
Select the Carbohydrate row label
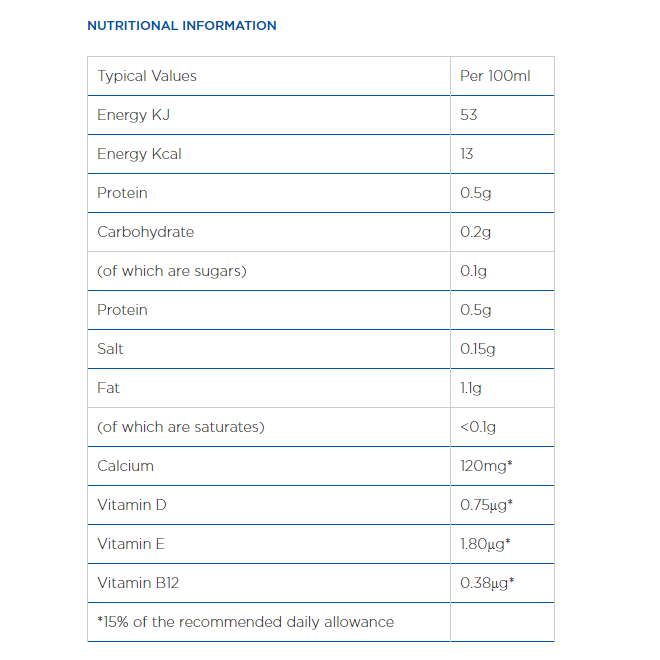[146, 232]
